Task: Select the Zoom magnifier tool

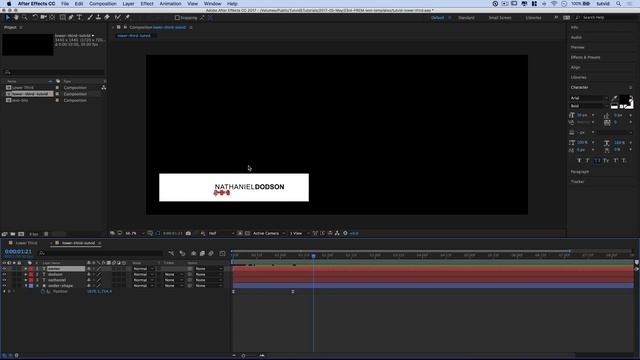Action: coord(24,18)
